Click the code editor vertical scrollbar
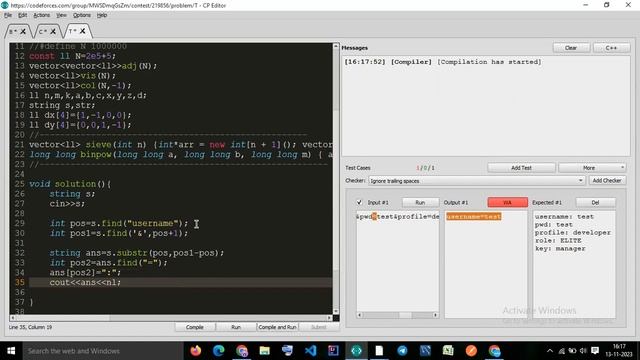This screenshot has width=640, height=360. click(336, 178)
